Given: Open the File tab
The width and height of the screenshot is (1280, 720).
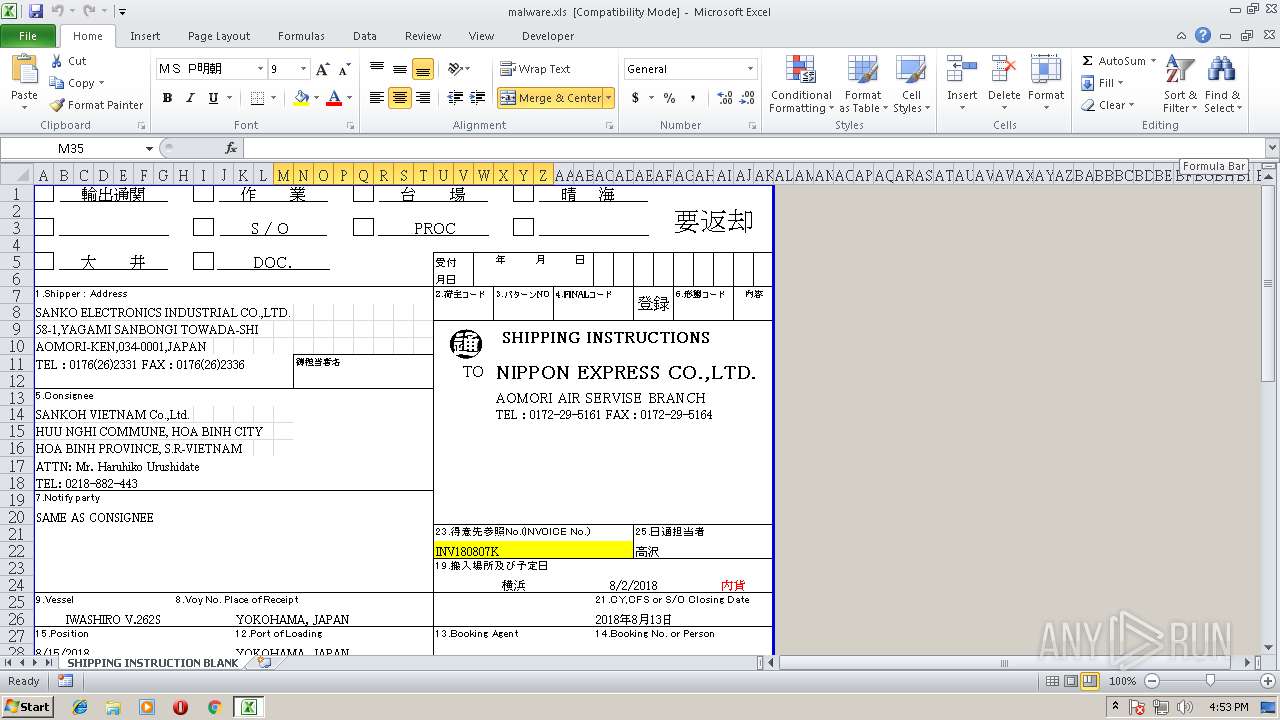Looking at the screenshot, I should (x=28, y=36).
